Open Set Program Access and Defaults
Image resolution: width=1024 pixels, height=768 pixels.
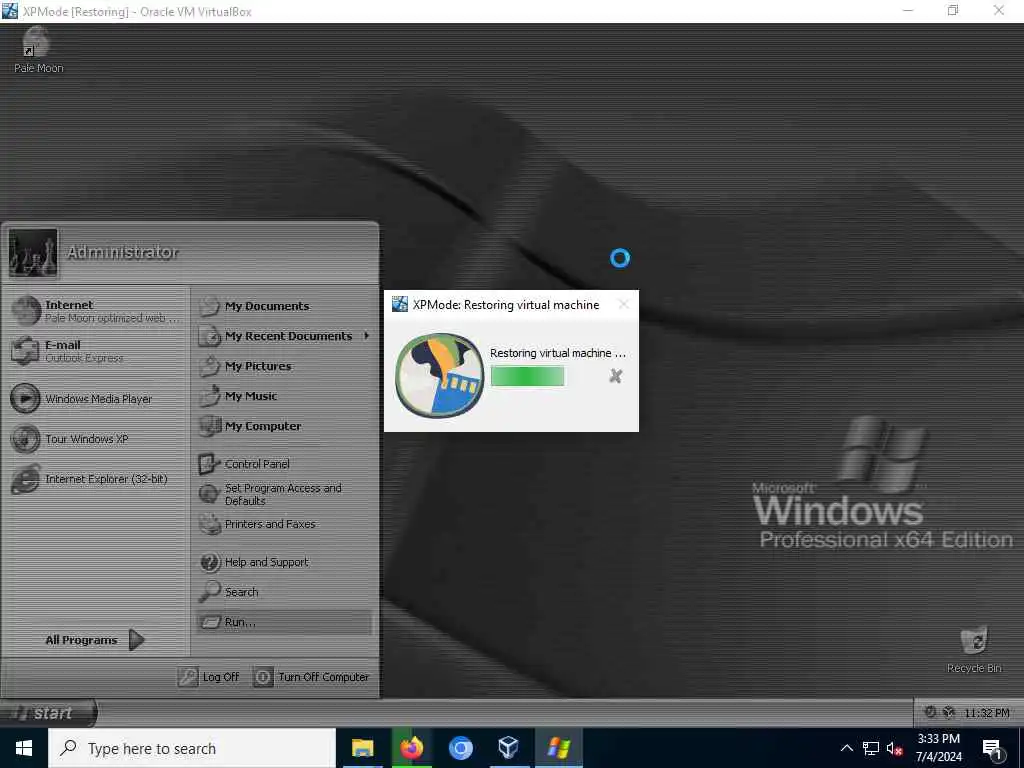point(283,494)
